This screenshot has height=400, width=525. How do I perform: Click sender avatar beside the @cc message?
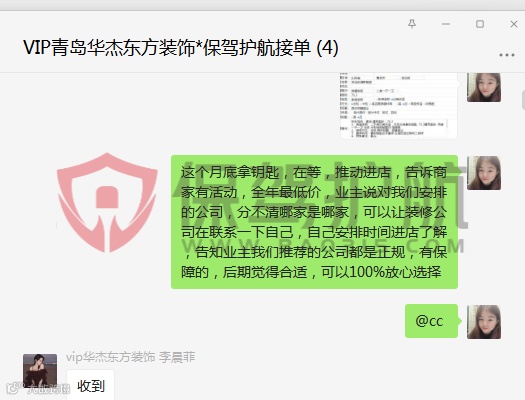[x=484, y=322]
